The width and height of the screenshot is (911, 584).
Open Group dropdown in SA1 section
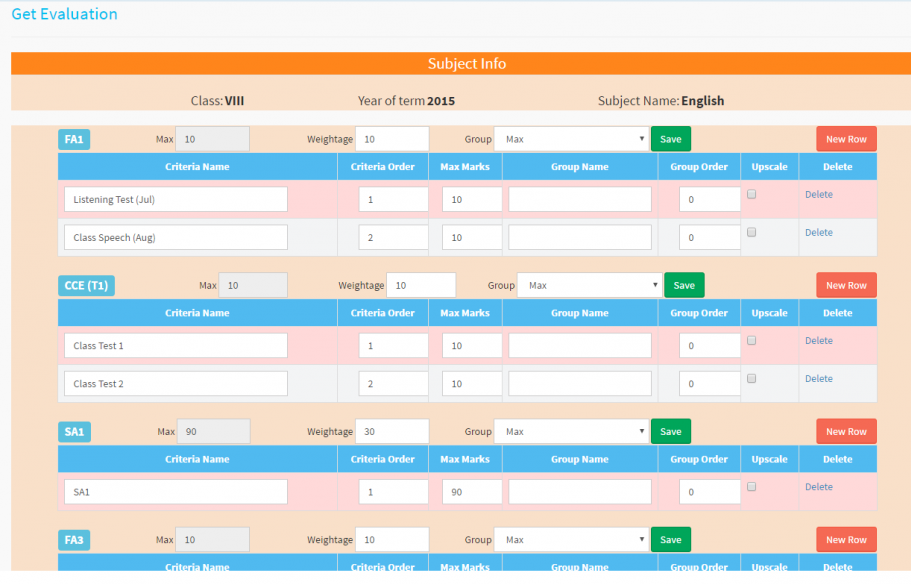572,432
